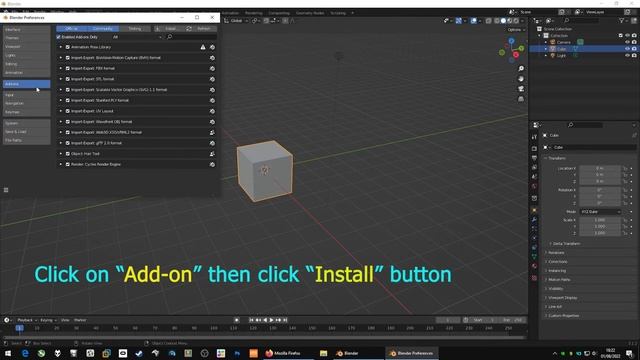Open the Interface preferences section

pyautogui.click(x=27, y=30)
